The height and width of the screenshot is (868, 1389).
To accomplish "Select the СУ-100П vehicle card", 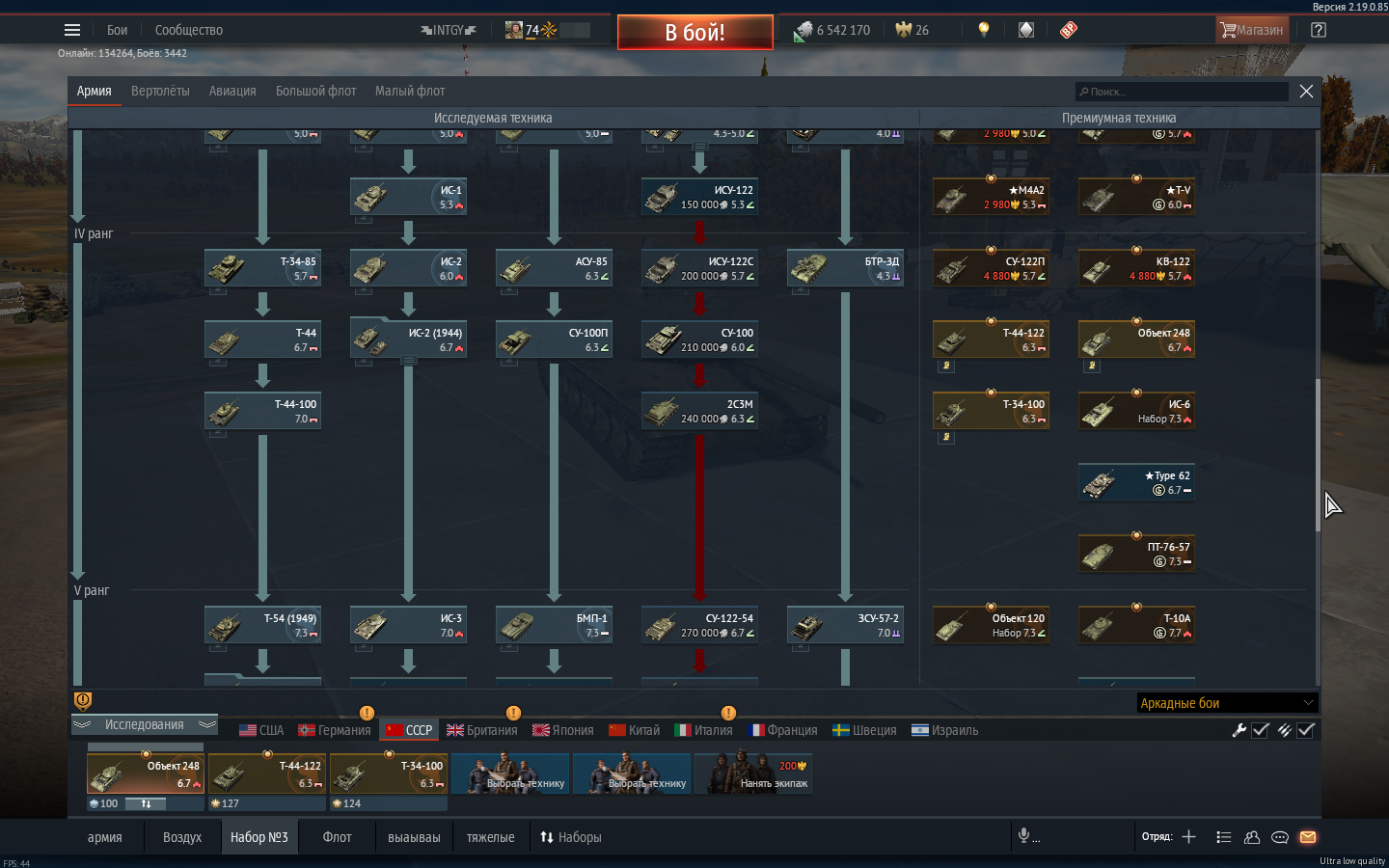I will [x=554, y=339].
